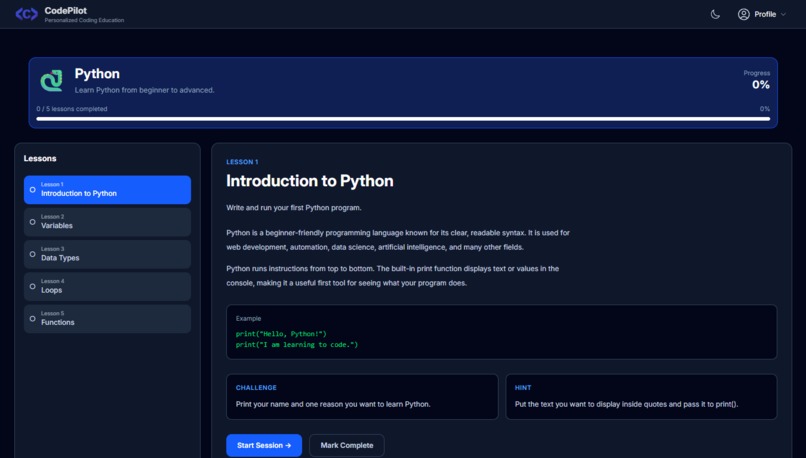
Task: Toggle dark mode moon icon
Action: pyautogui.click(x=715, y=14)
